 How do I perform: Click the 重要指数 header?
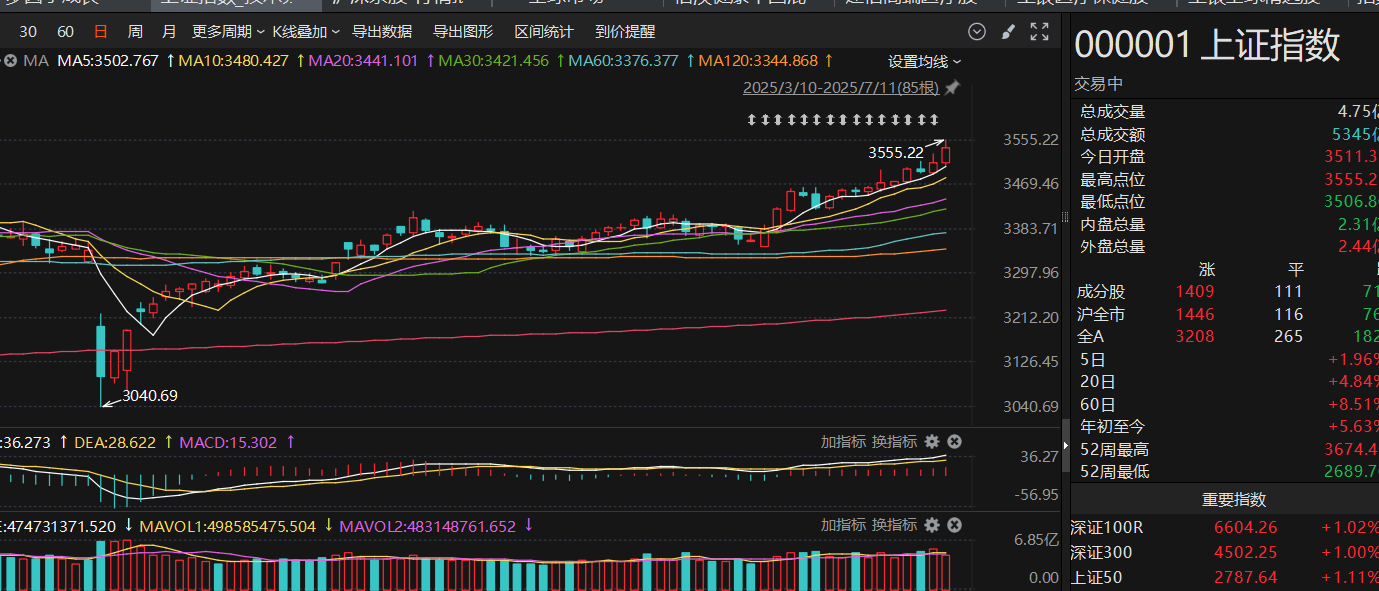pos(1234,500)
